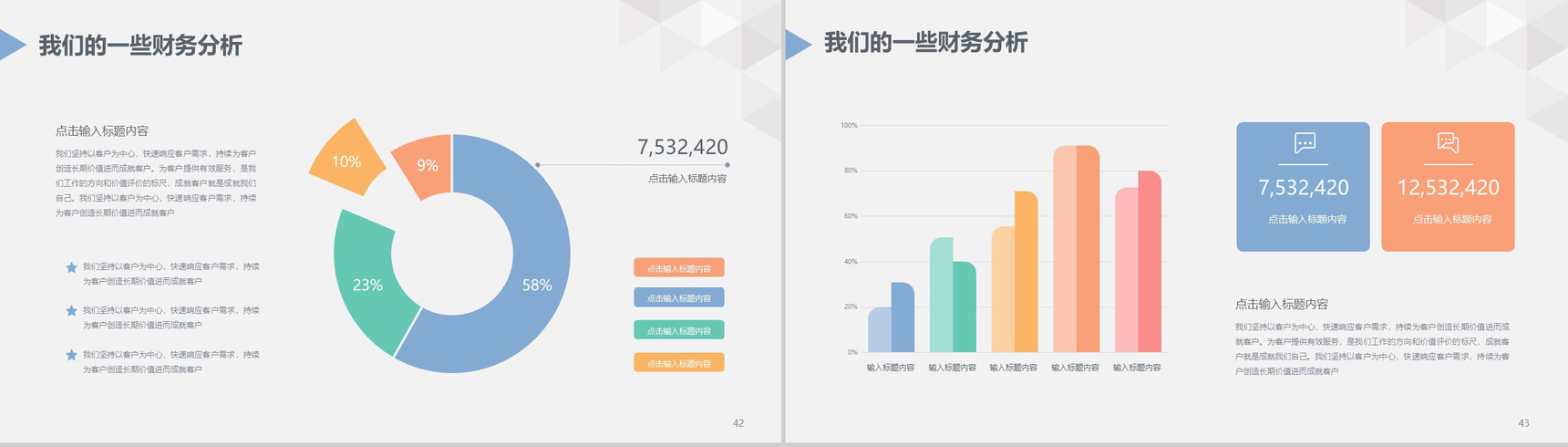Click the topmost star bullet icon
Viewport: 1568px width, 447px height.
pos(71,267)
